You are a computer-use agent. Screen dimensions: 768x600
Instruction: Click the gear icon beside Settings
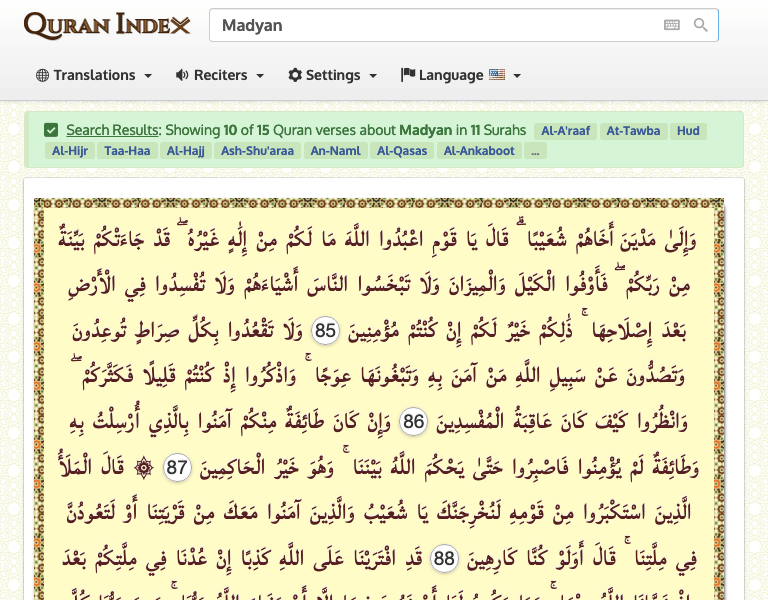point(295,75)
